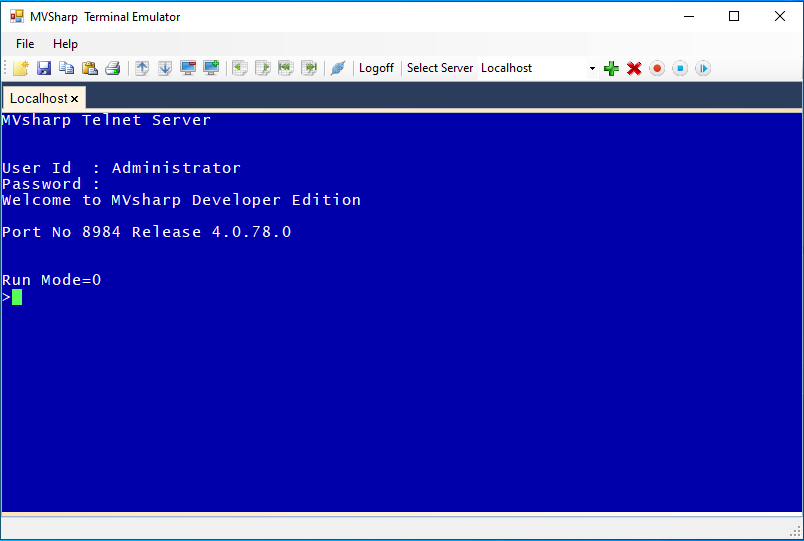Click the previous page green left arrow
The height and width of the screenshot is (541, 804).
pos(240,68)
